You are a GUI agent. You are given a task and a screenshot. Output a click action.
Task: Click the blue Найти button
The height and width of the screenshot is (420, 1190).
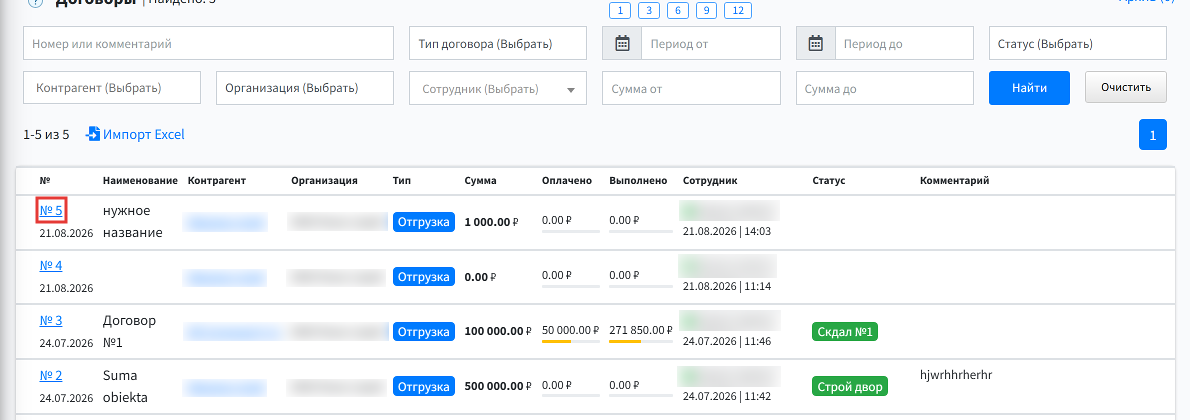click(1029, 88)
